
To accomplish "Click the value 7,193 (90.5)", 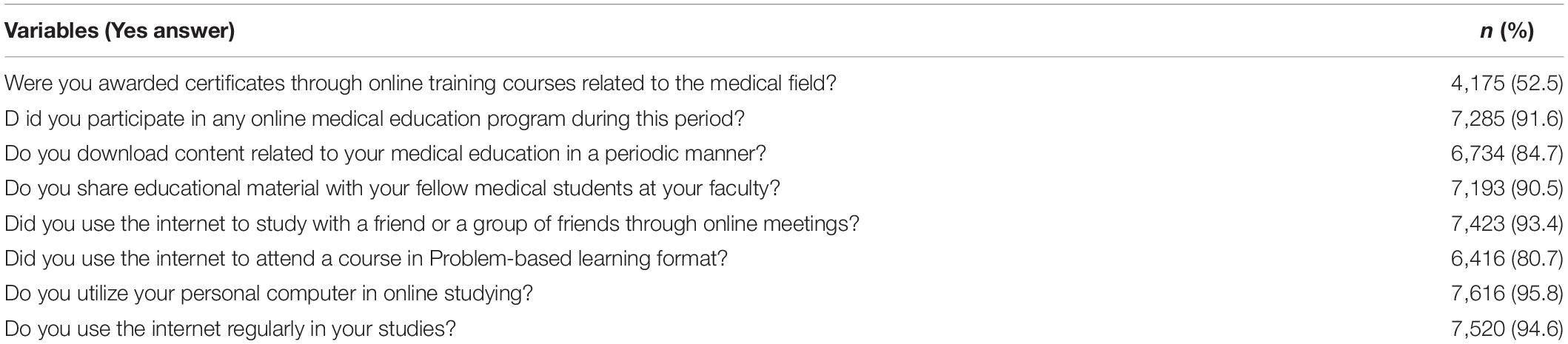I will (1507, 189).
